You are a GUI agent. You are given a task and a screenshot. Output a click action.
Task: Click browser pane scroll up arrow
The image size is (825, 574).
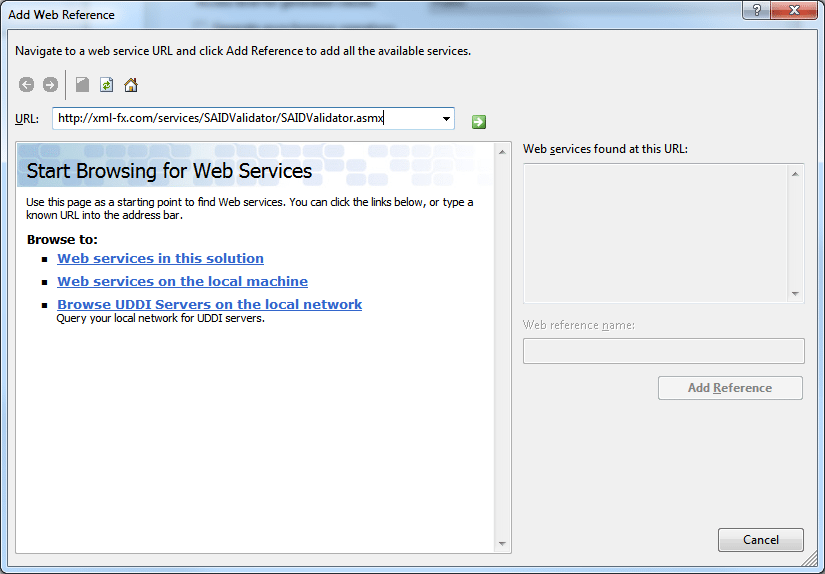[x=502, y=152]
